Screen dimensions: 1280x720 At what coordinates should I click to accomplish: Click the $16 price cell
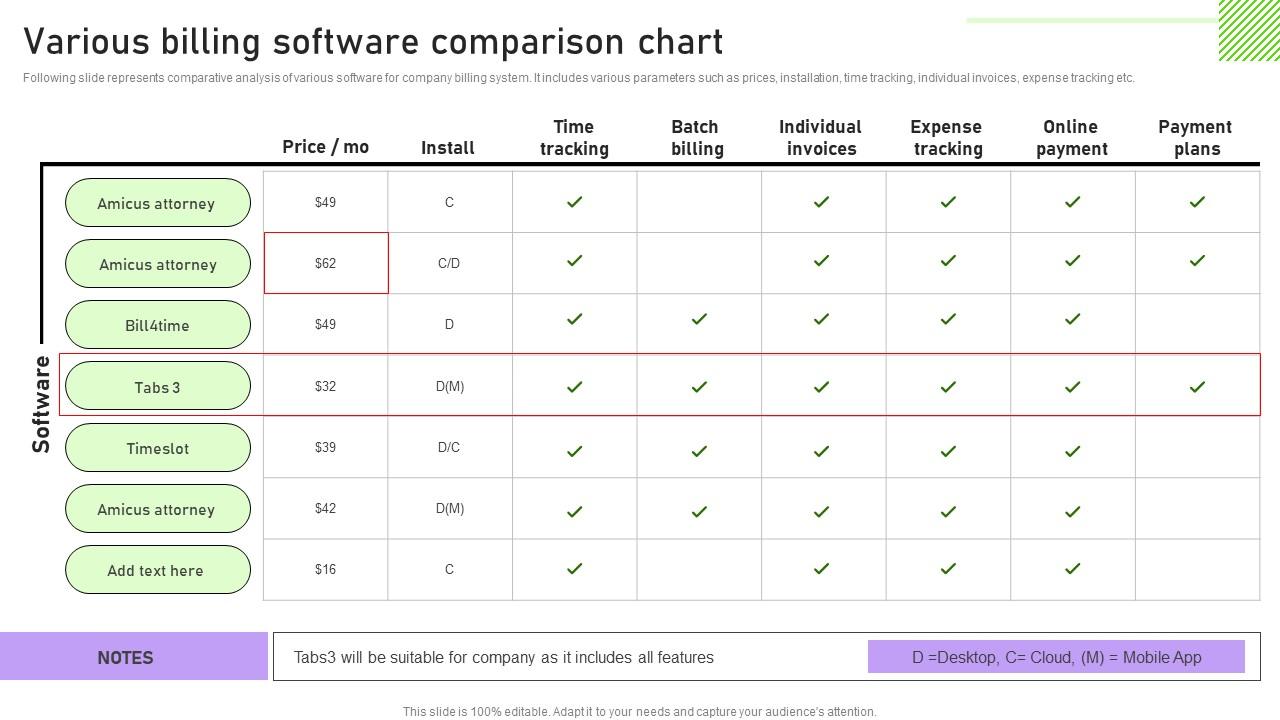click(x=326, y=569)
